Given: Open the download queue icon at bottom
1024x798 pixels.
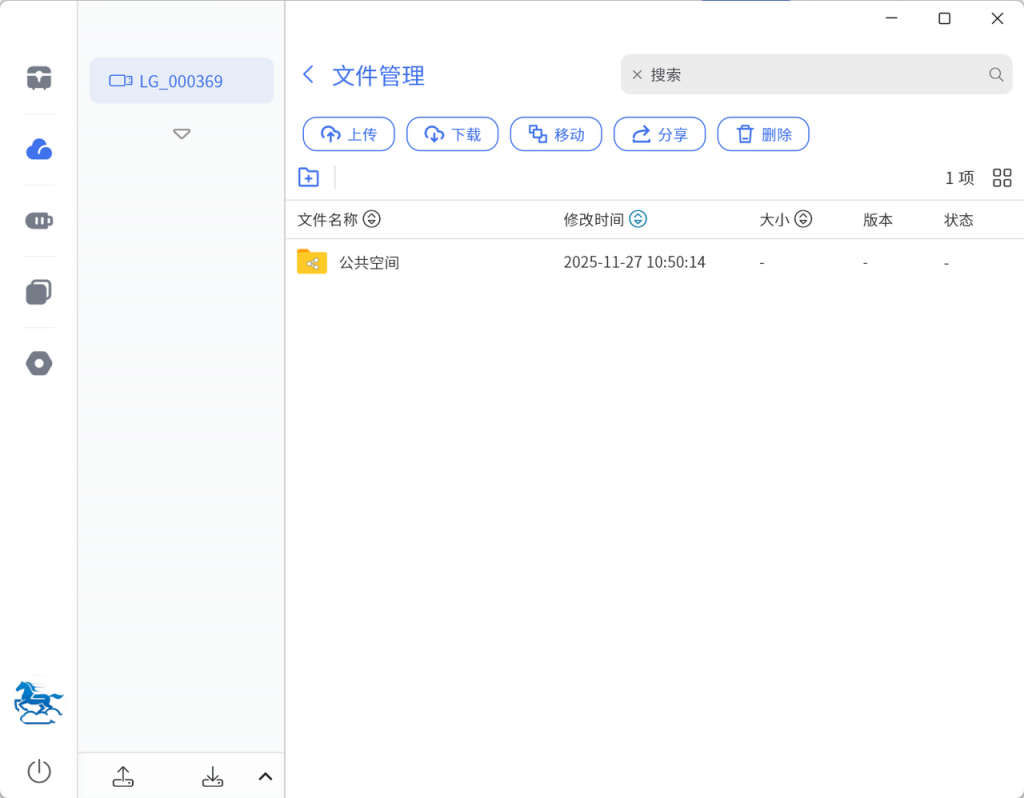Looking at the screenshot, I should (212, 776).
